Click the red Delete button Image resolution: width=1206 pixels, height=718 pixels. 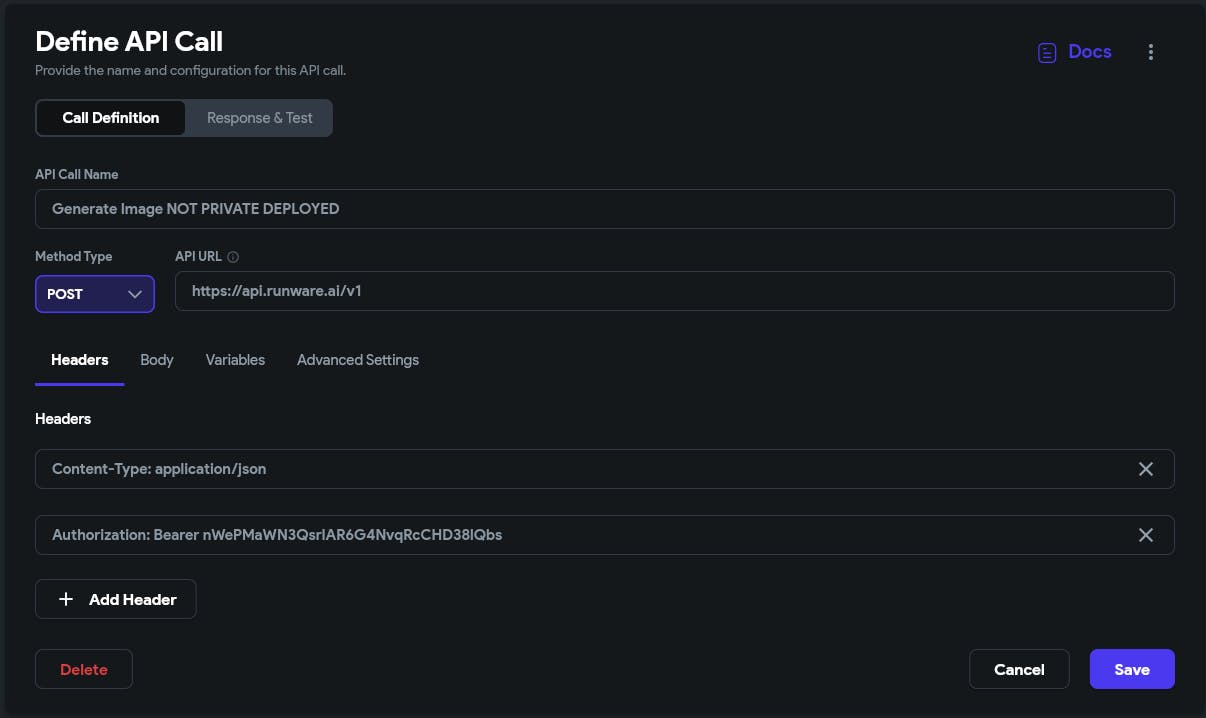click(x=84, y=669)
